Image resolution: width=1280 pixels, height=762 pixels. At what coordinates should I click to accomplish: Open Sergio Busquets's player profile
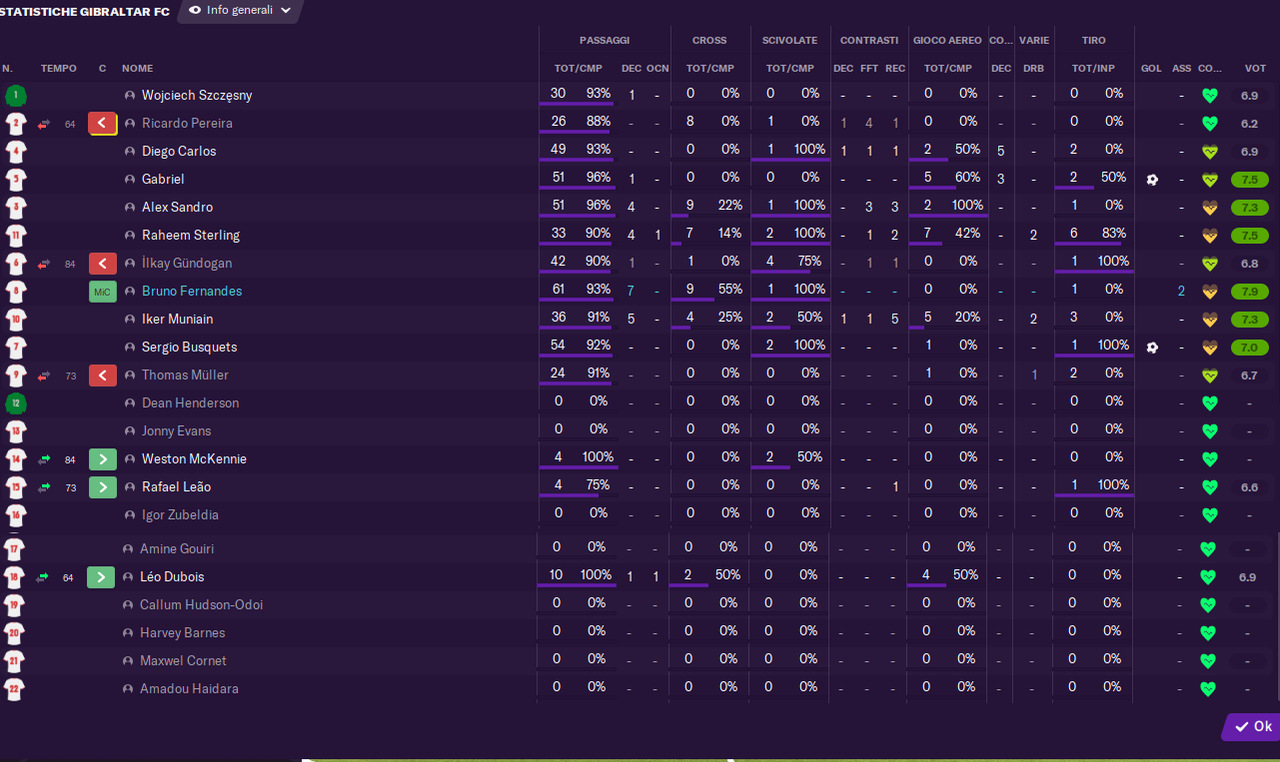tap(189, 348)
